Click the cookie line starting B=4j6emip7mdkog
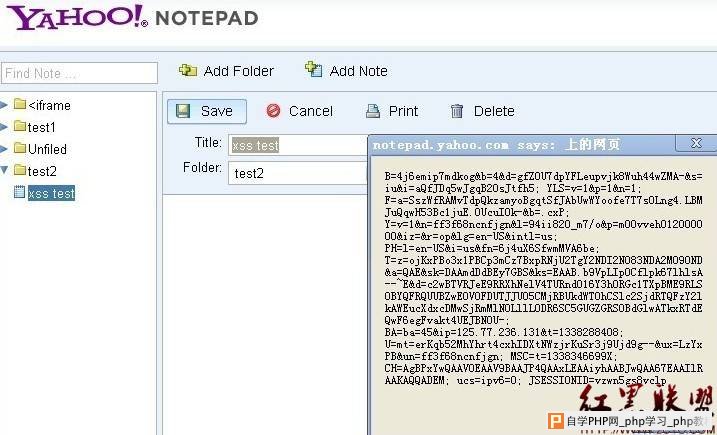717x435 pixels. [x=544, y=177]
